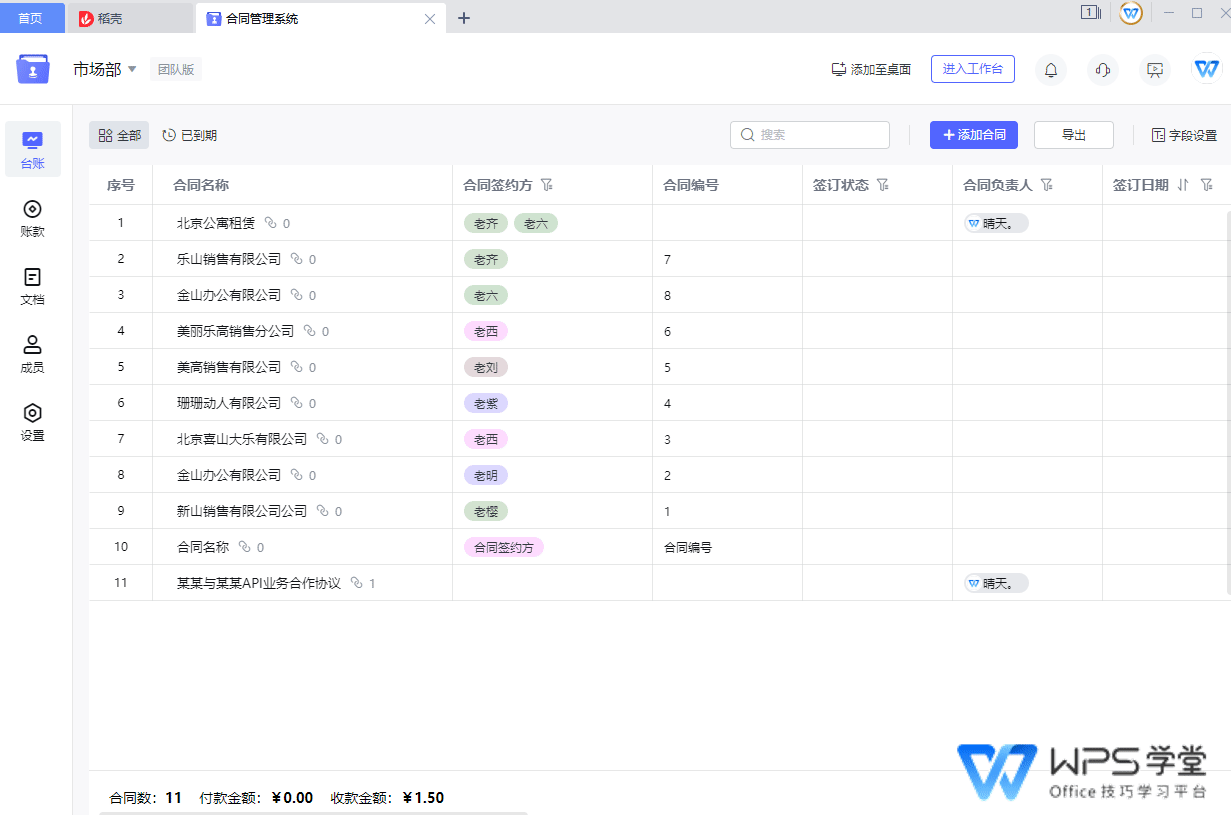Screen dimensions: 1231x815
Task: Click the customer service headset icon
Action: point(1103,70)
